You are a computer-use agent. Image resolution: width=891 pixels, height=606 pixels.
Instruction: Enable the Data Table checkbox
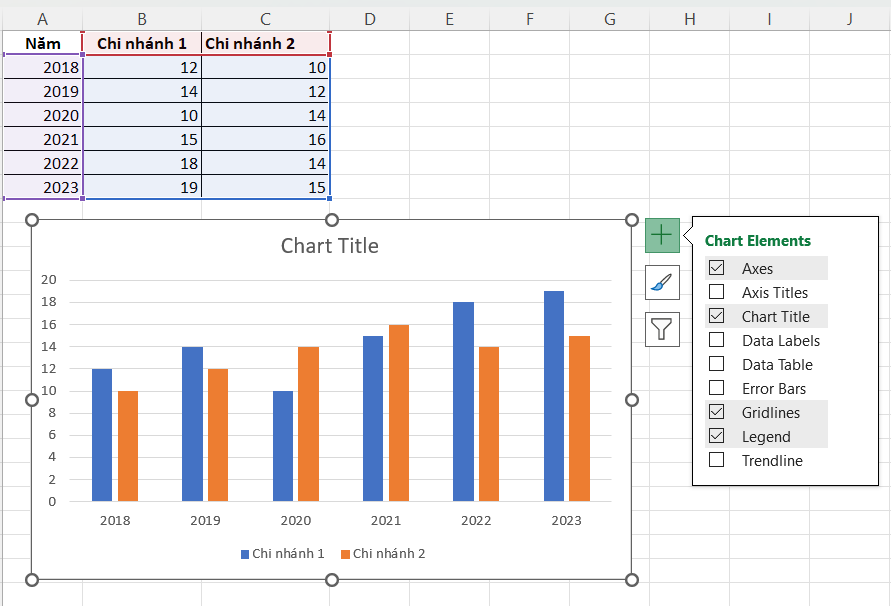717,363
